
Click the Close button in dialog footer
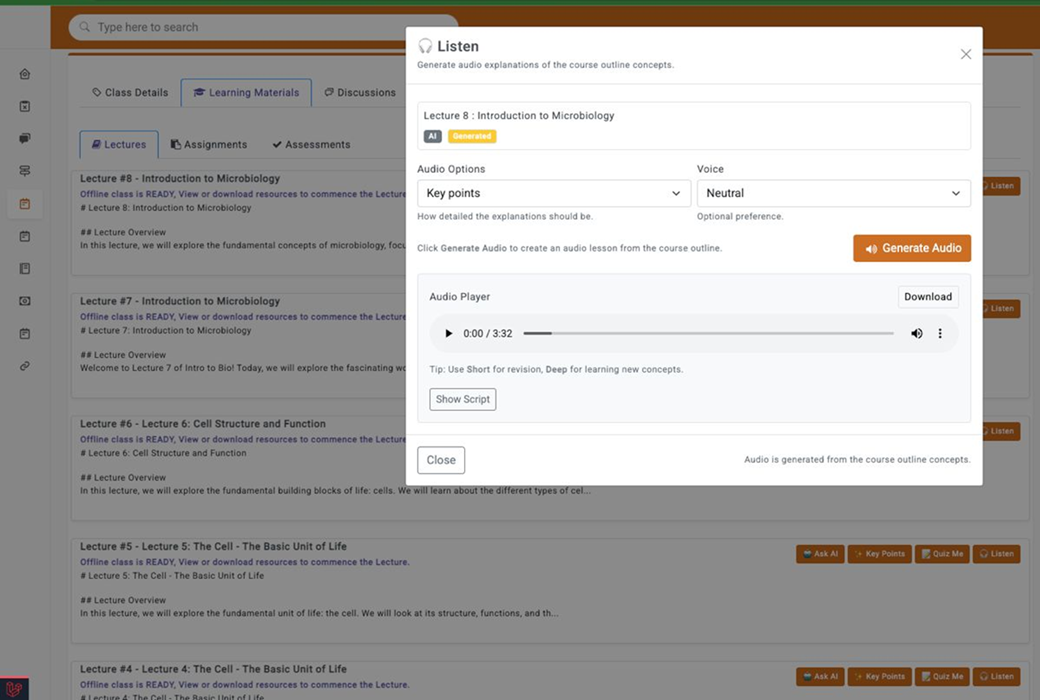[441, 460]
